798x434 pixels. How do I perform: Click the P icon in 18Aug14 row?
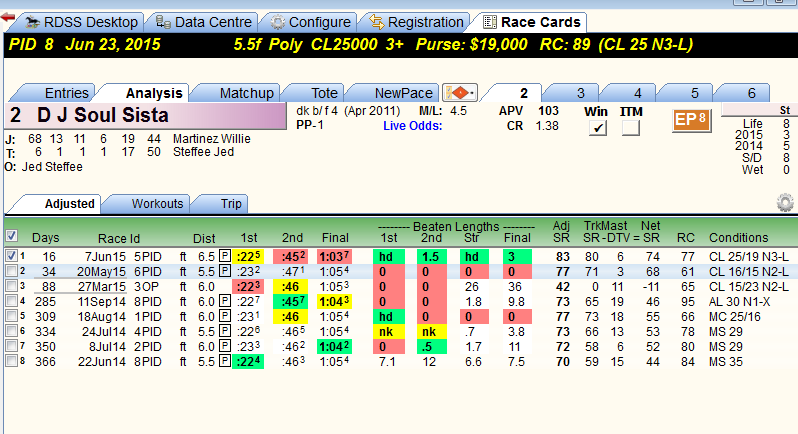(224, 316)
